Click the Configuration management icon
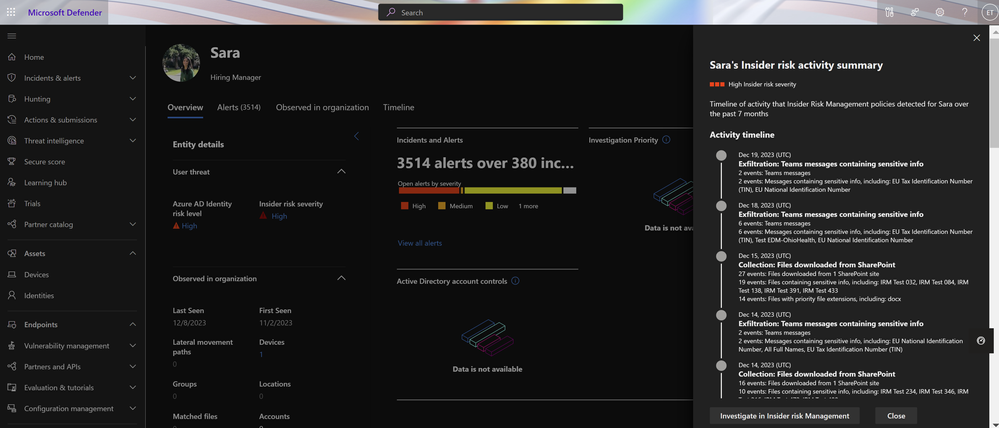 [x=11, y=408]
